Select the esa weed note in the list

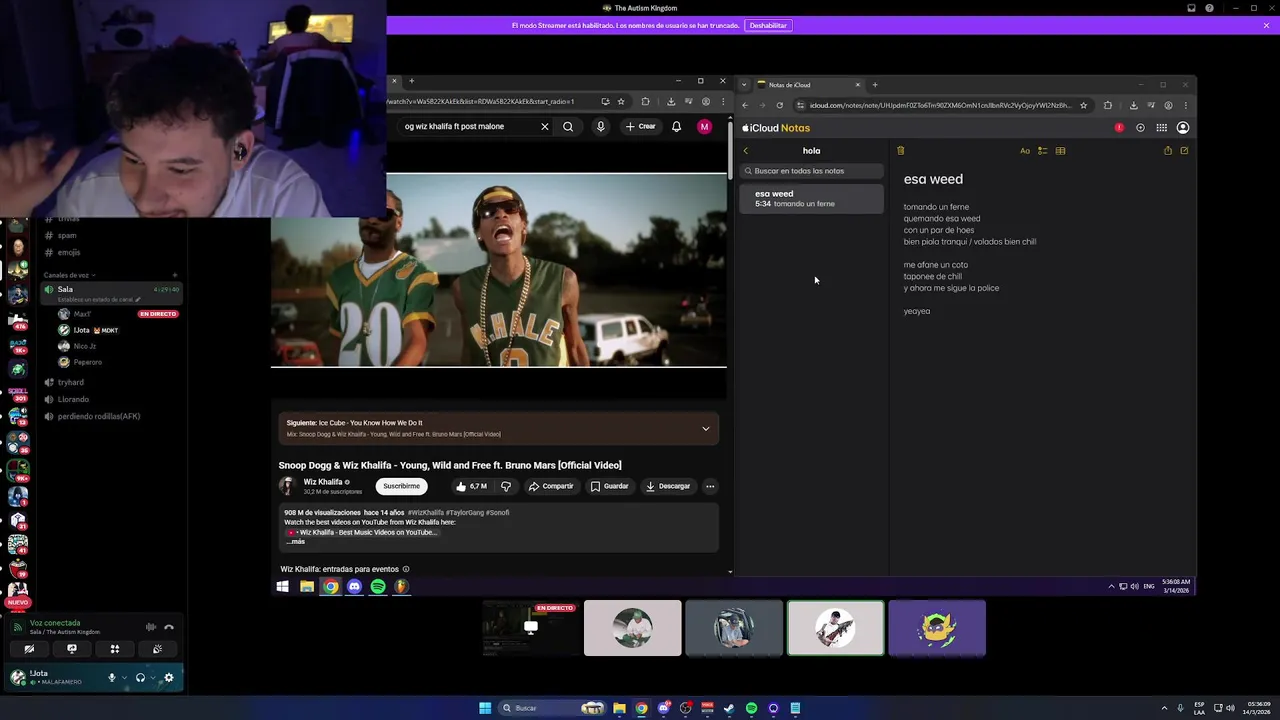(812, 198)
